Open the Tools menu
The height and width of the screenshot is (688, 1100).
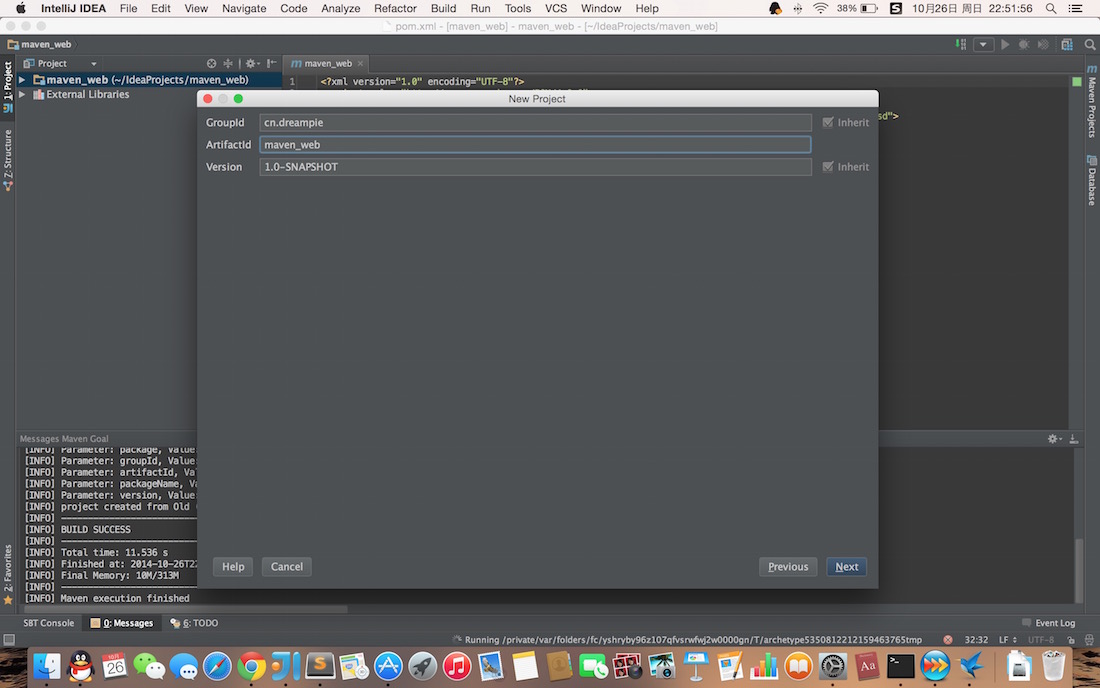tap(518, 8)
